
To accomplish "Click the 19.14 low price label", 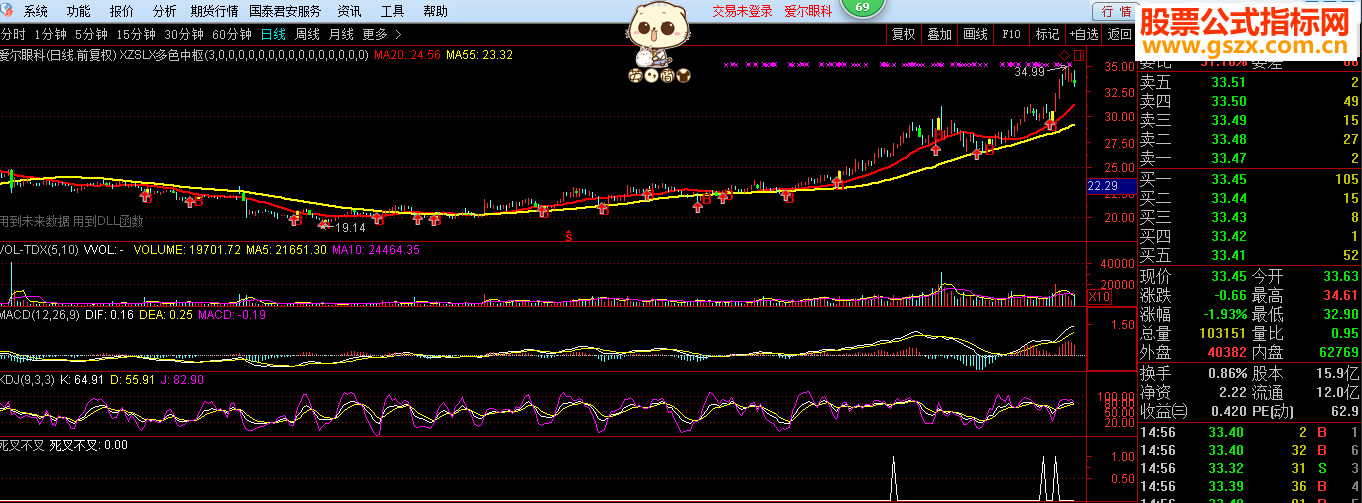I will click(x=349, y=228).
